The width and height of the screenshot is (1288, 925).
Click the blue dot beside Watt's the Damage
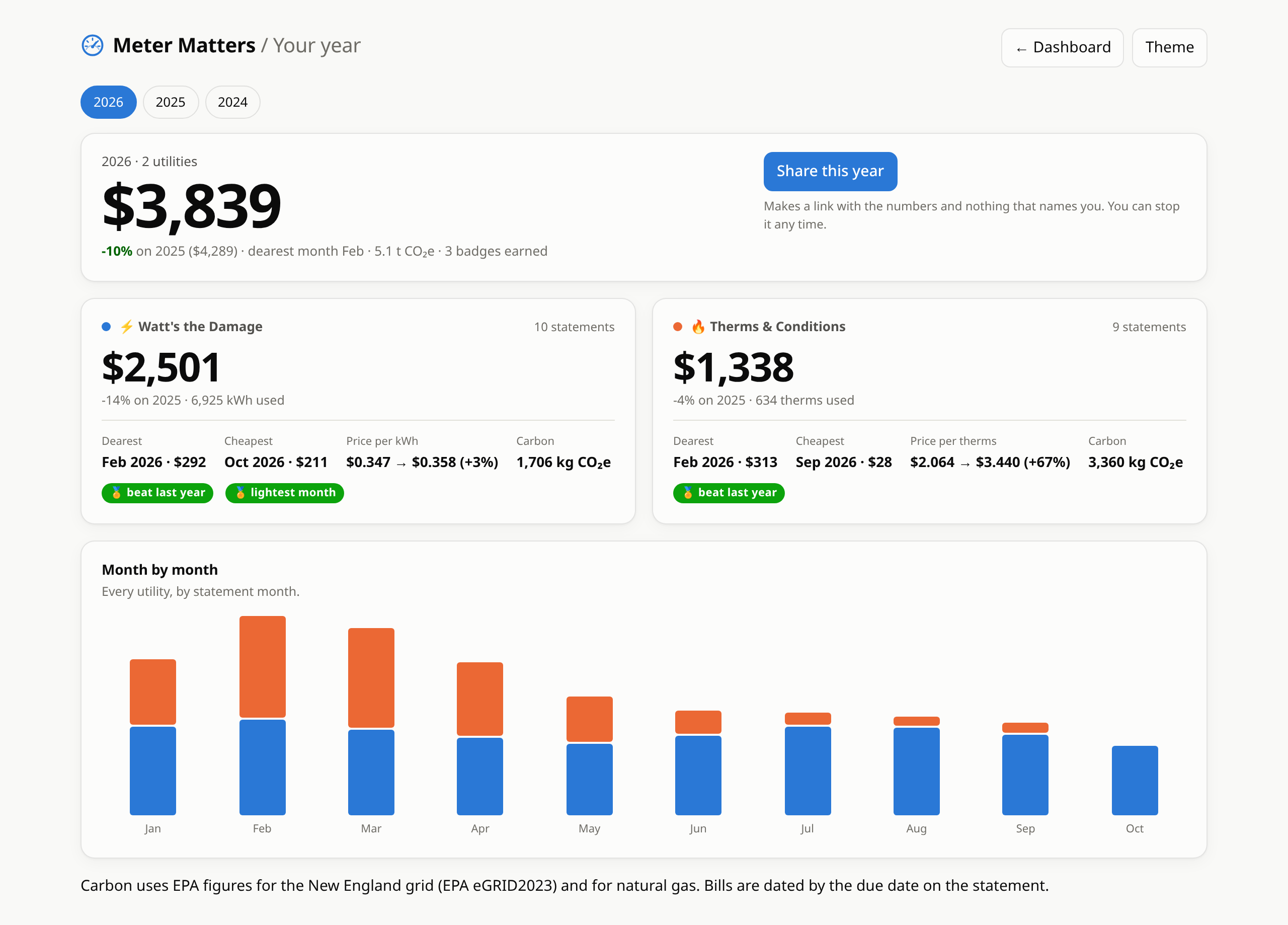tap(106, 327)
